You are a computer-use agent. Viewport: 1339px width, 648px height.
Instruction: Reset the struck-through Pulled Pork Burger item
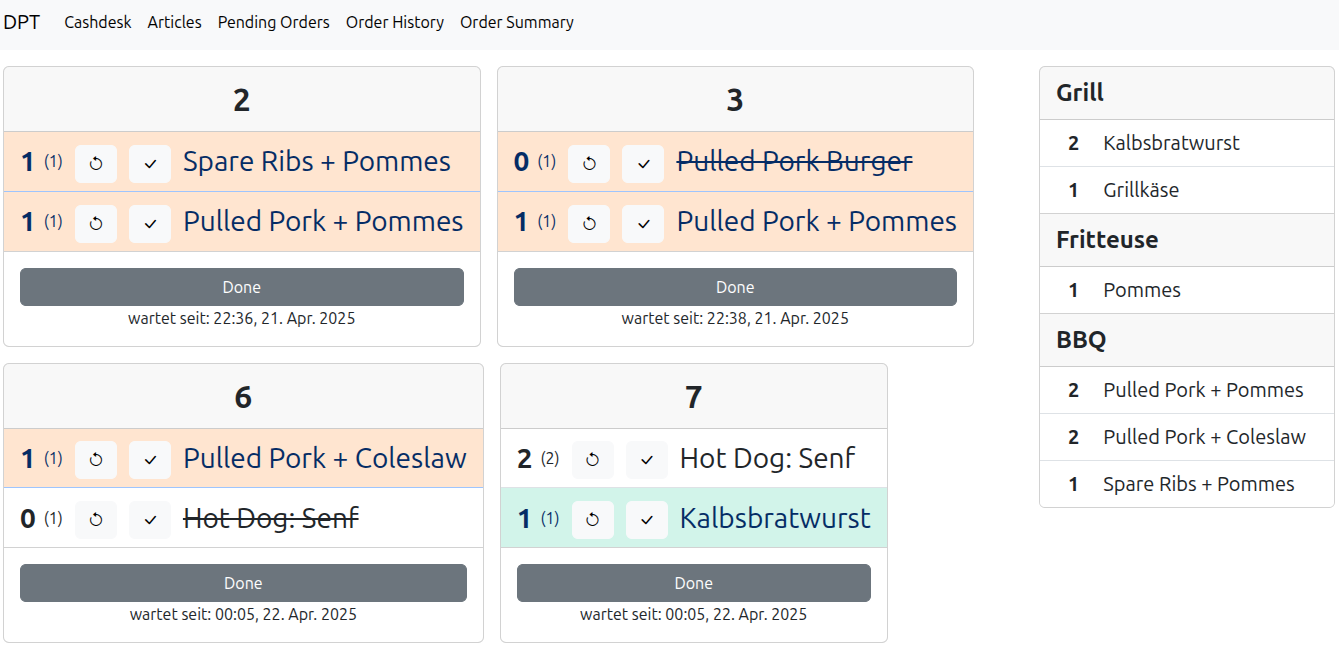[x=589, y=163]
